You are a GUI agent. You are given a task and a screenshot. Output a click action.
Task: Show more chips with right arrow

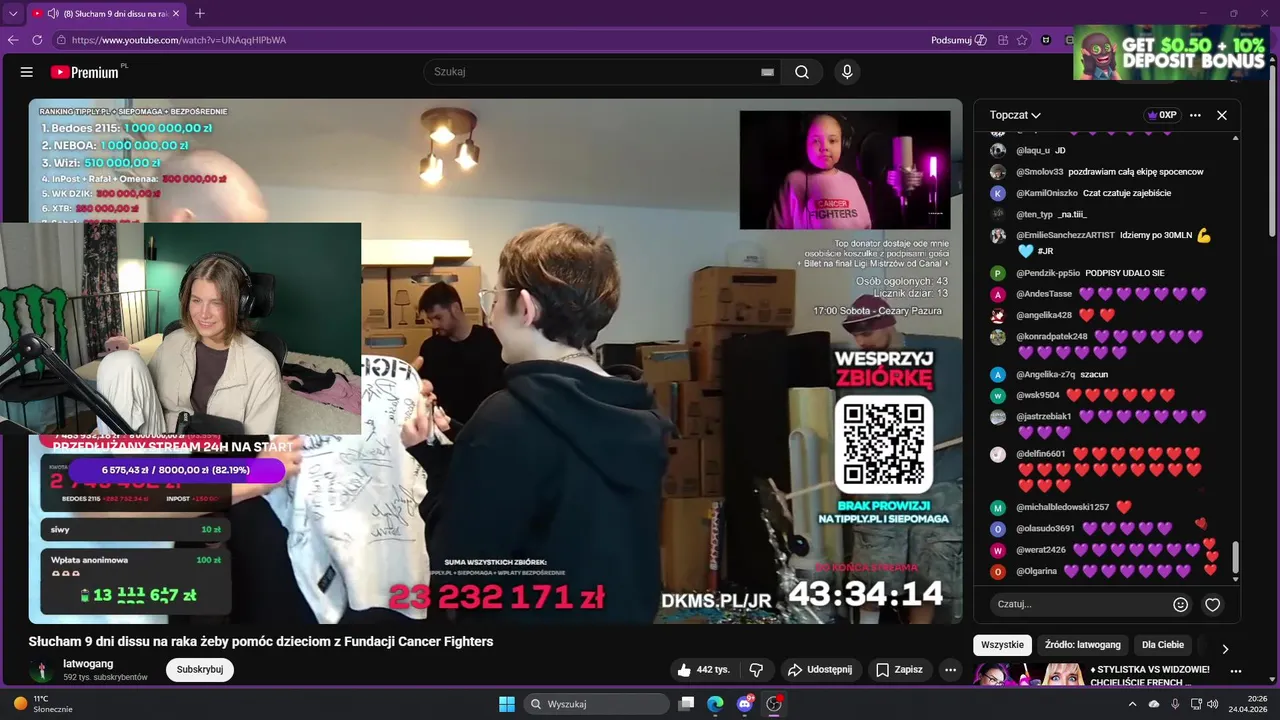tap(1225, 649)
